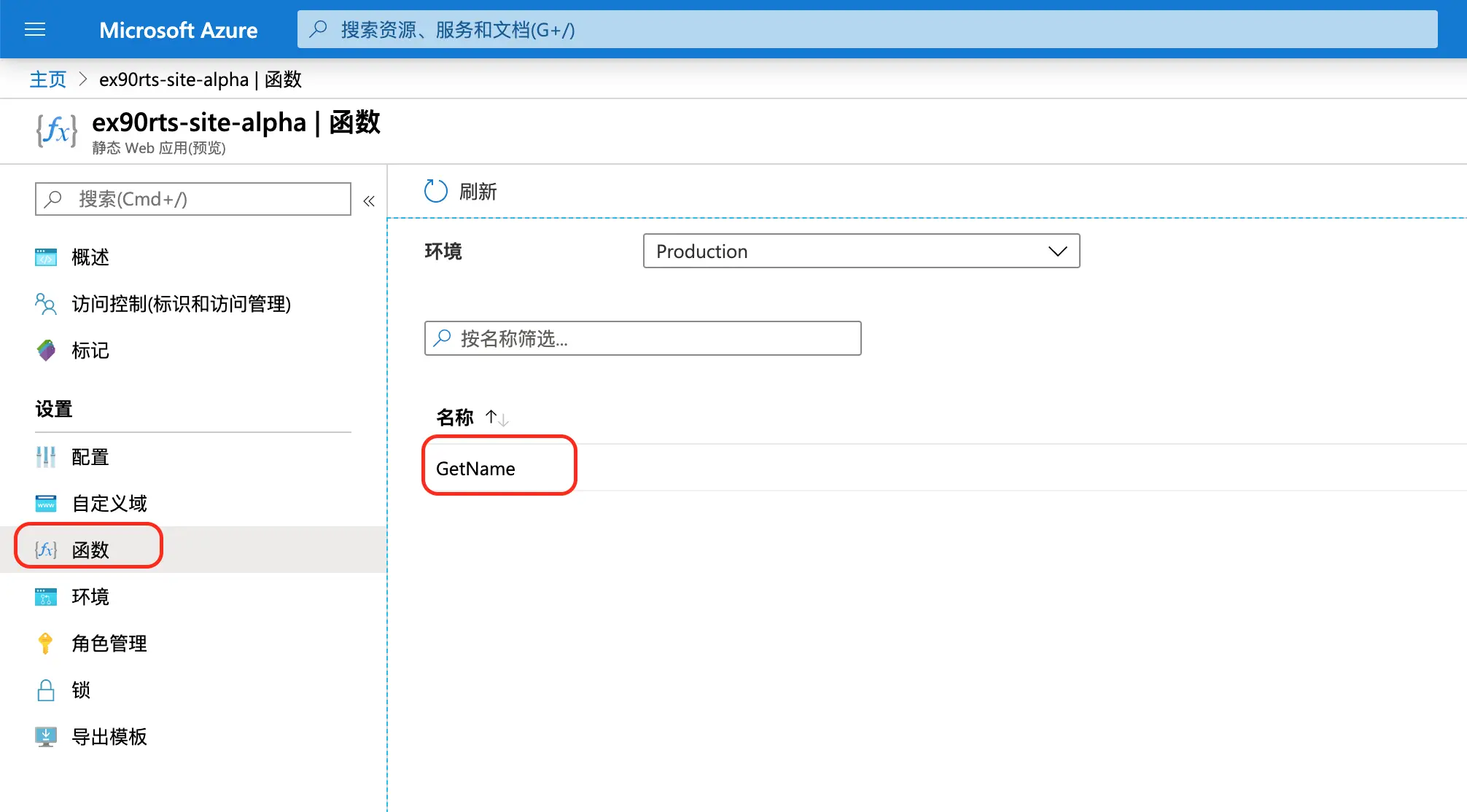This screenshot has height=812, width=1467.
Task: Open the Production environment dropdown
Action: point(860,251)
